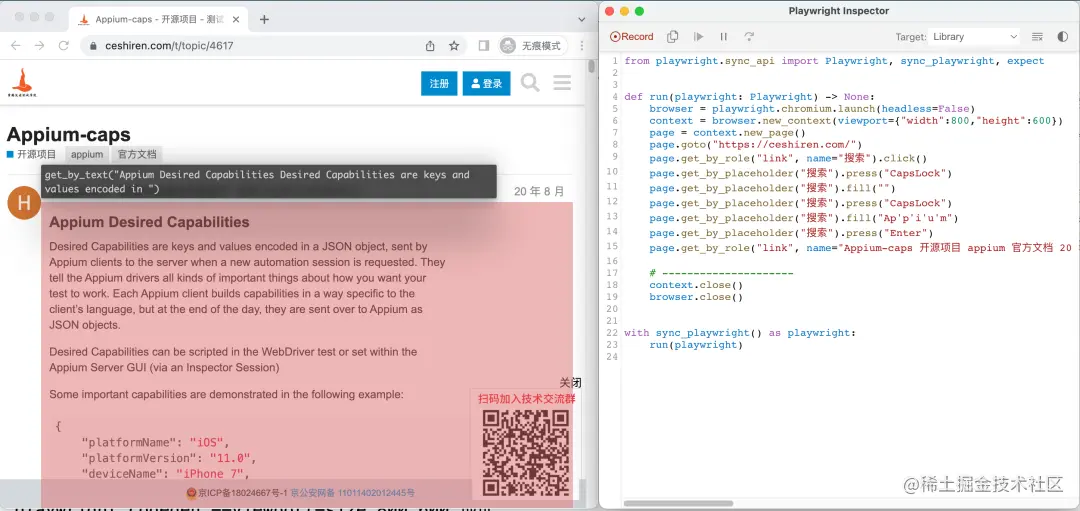Click 关闭 to close the QR popup
The height and width of the screenshot is (511, 1080).
pos(570,383)
